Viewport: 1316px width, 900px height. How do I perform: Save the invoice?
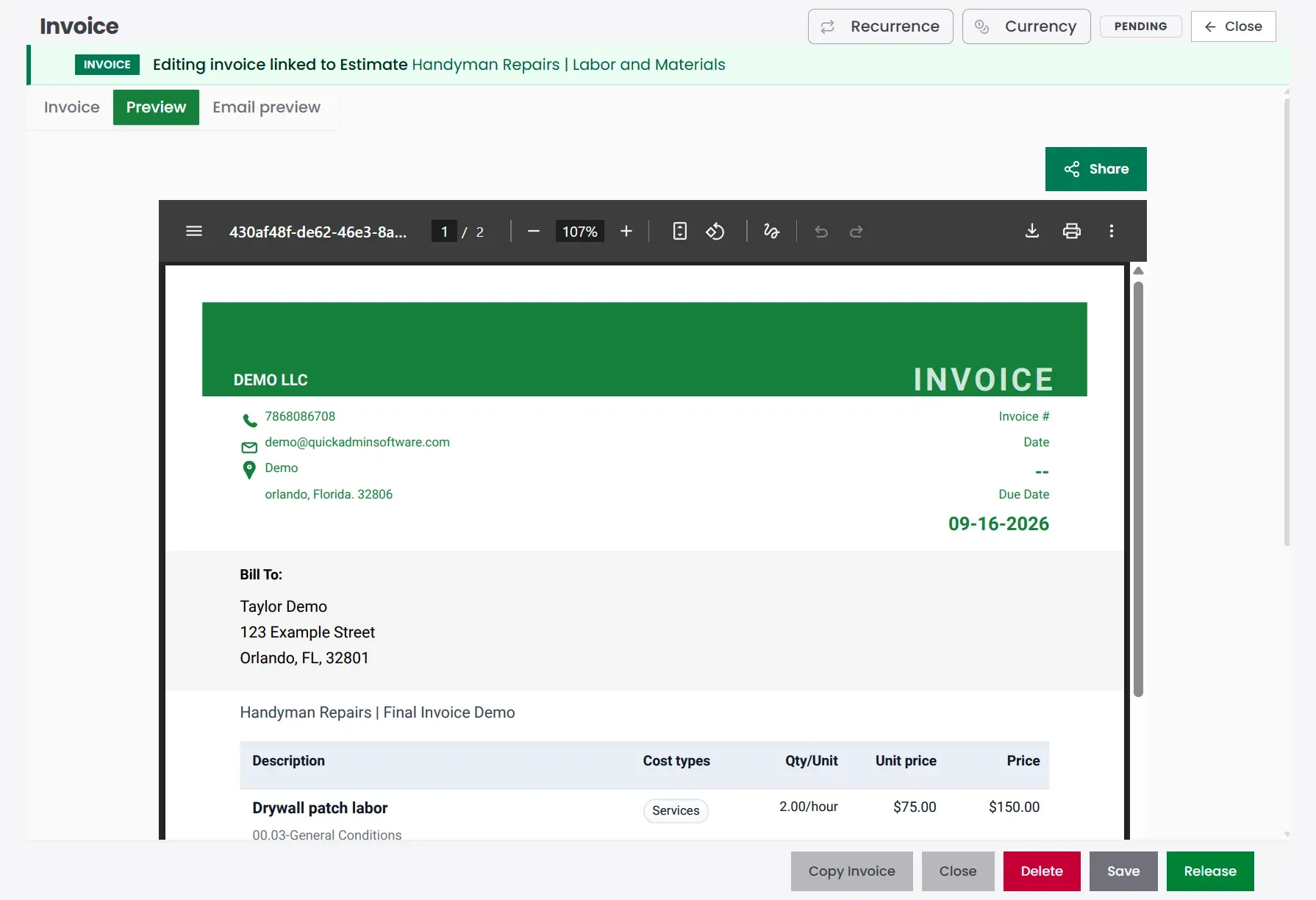pyautogui.click(x=1123, y=871)
